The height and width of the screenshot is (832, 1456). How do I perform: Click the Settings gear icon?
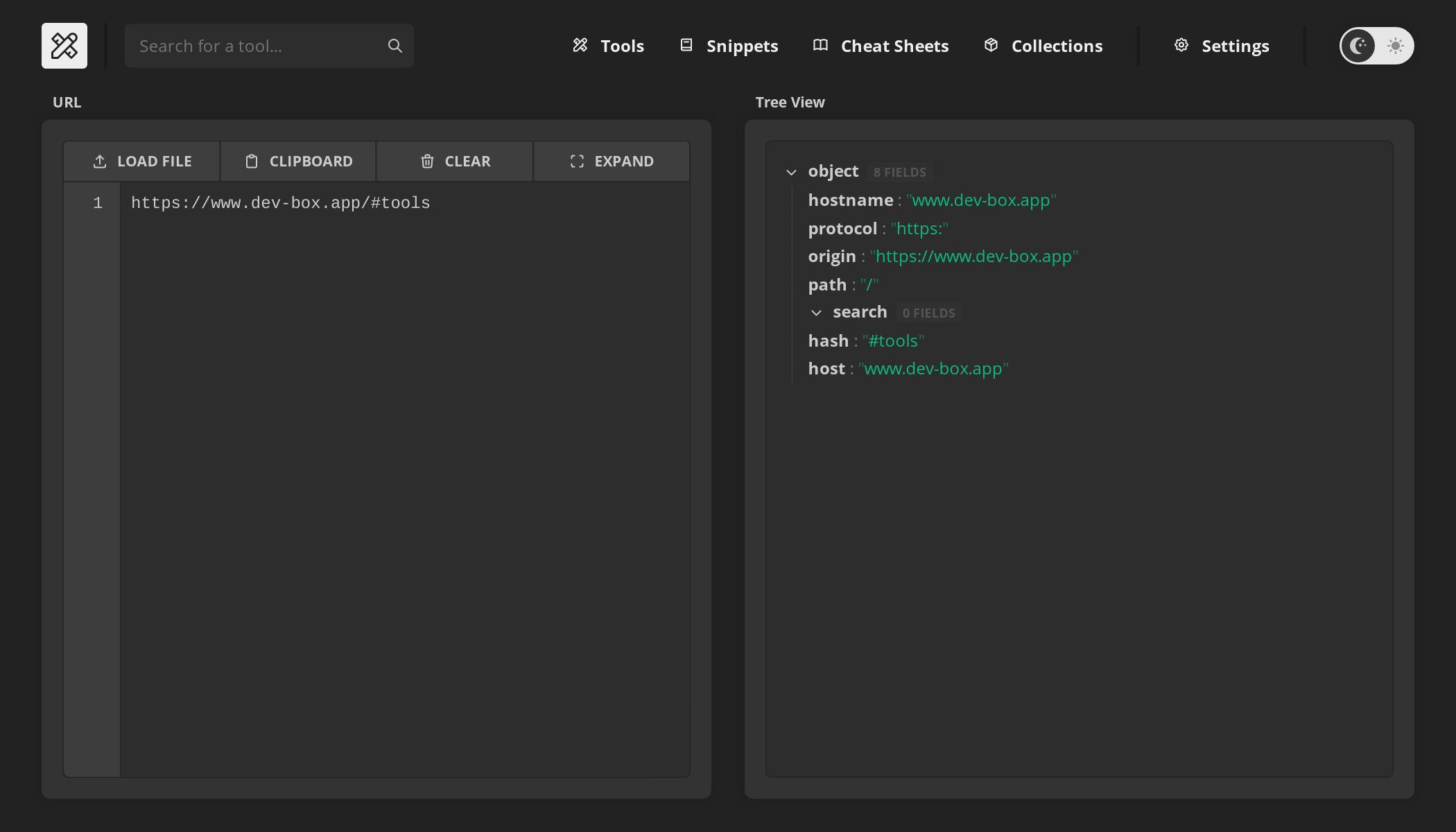click(x=1181, y=45)
